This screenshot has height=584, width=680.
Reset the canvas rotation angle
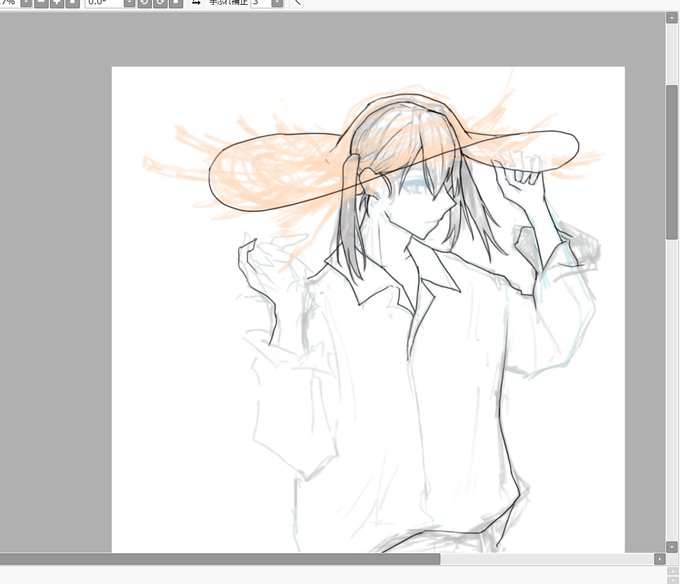pyautogui.click(x=175, y=3)
